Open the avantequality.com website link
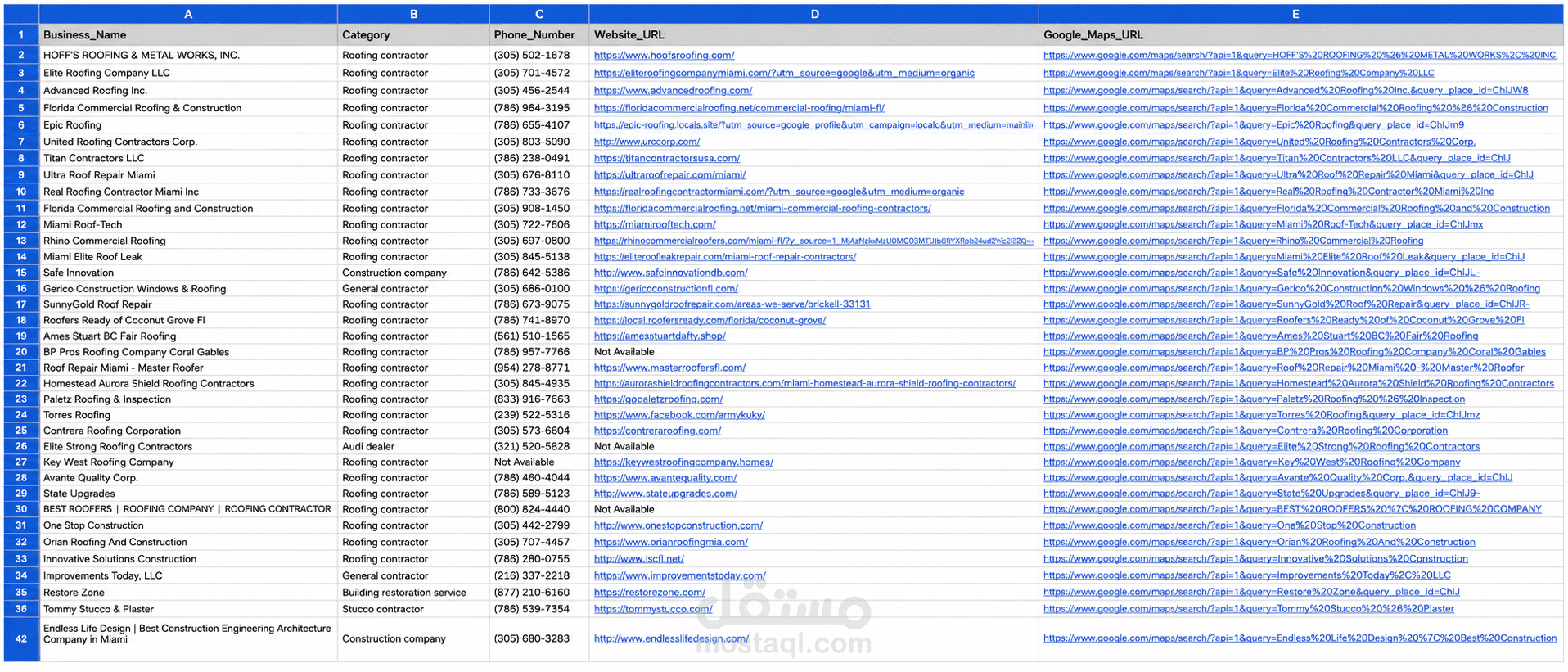The height and width of the screenshot is (672, 1568). (665, 477)
